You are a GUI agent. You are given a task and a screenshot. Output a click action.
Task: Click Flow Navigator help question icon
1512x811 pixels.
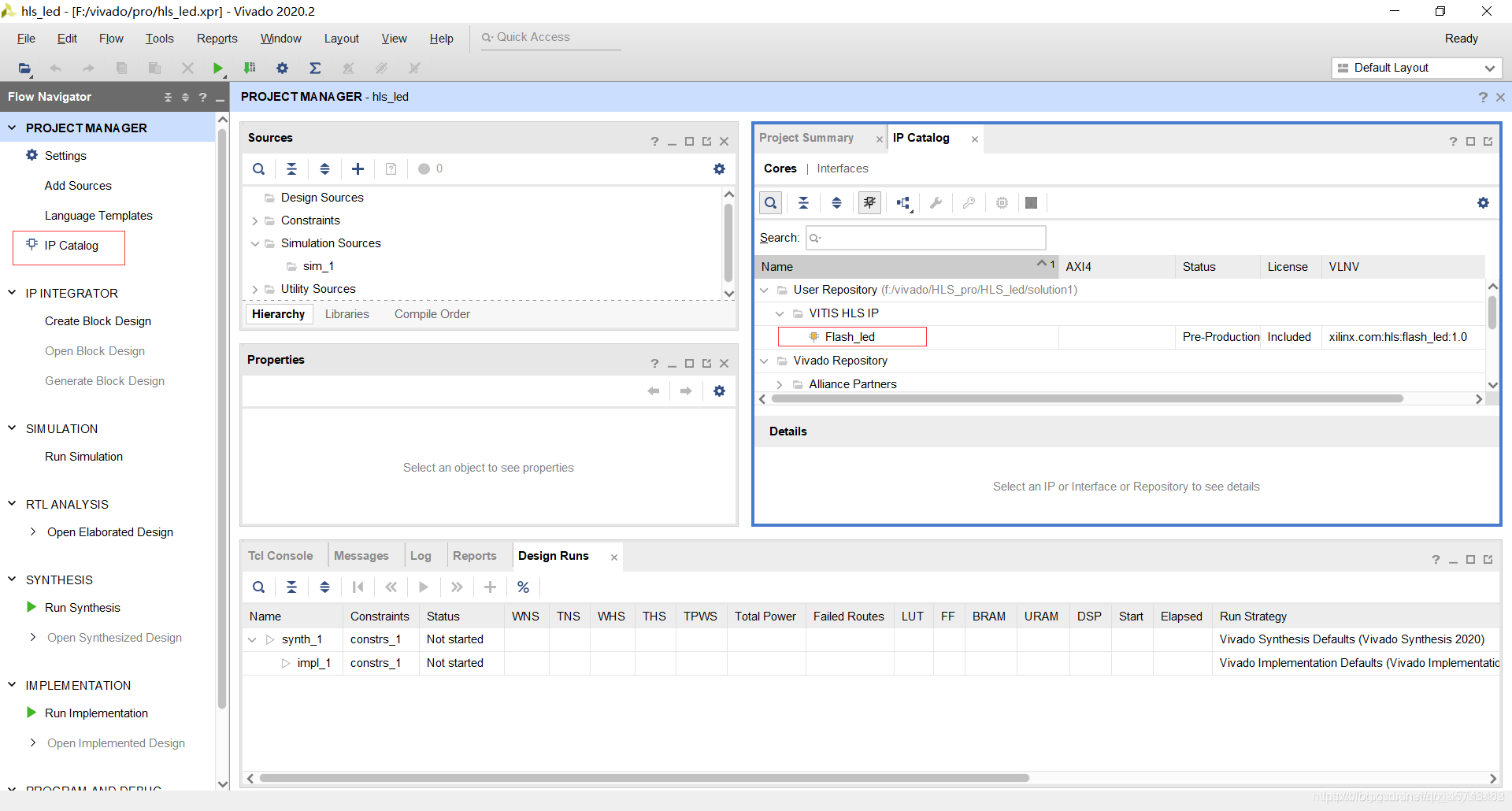(203, 97)
